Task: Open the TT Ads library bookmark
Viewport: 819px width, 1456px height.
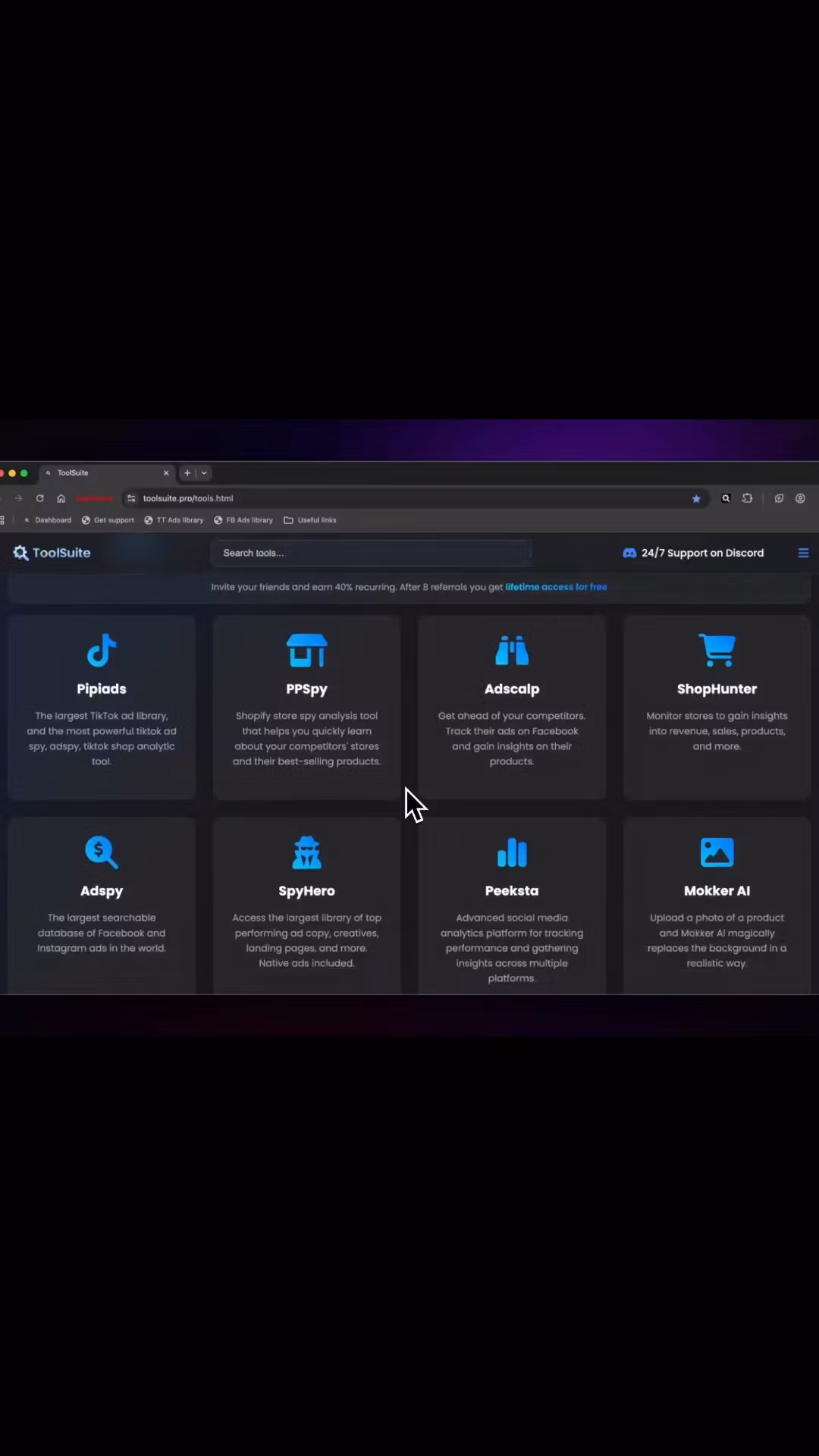Action: click(x=174, y=520)
